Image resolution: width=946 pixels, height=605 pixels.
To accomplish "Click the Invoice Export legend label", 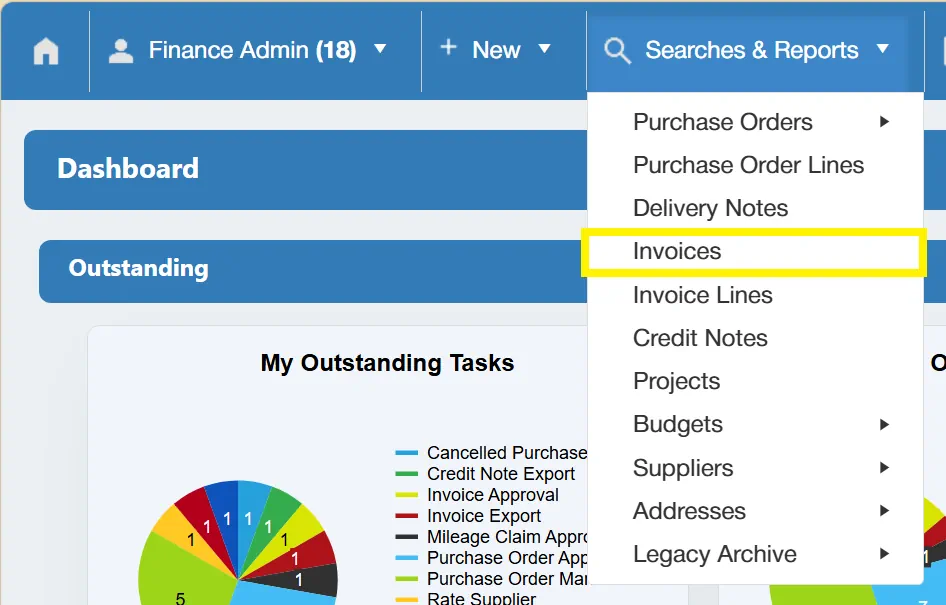I will click(x=484, y=516).
